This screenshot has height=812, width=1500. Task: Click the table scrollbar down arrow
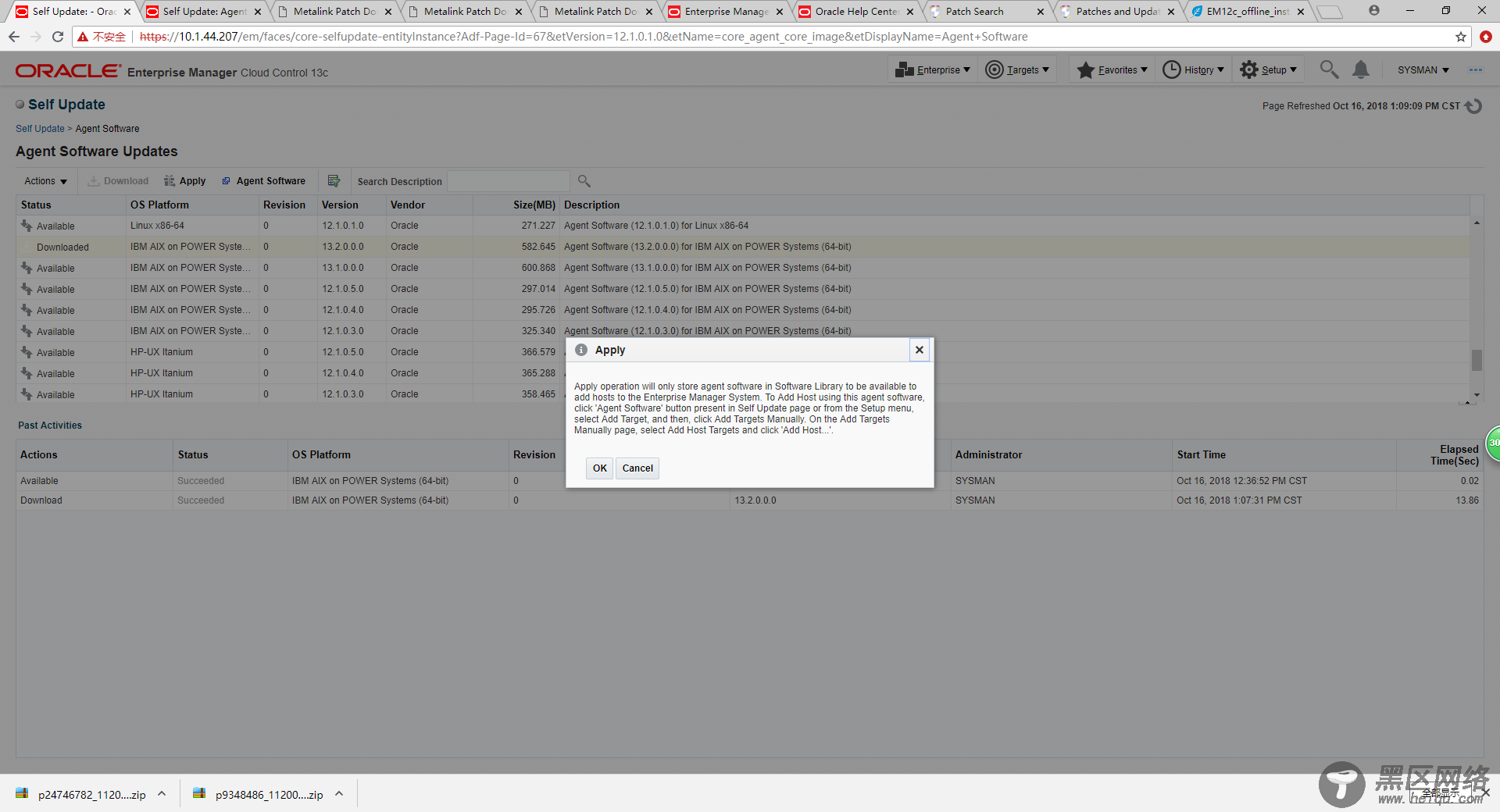click(1477, 395)
